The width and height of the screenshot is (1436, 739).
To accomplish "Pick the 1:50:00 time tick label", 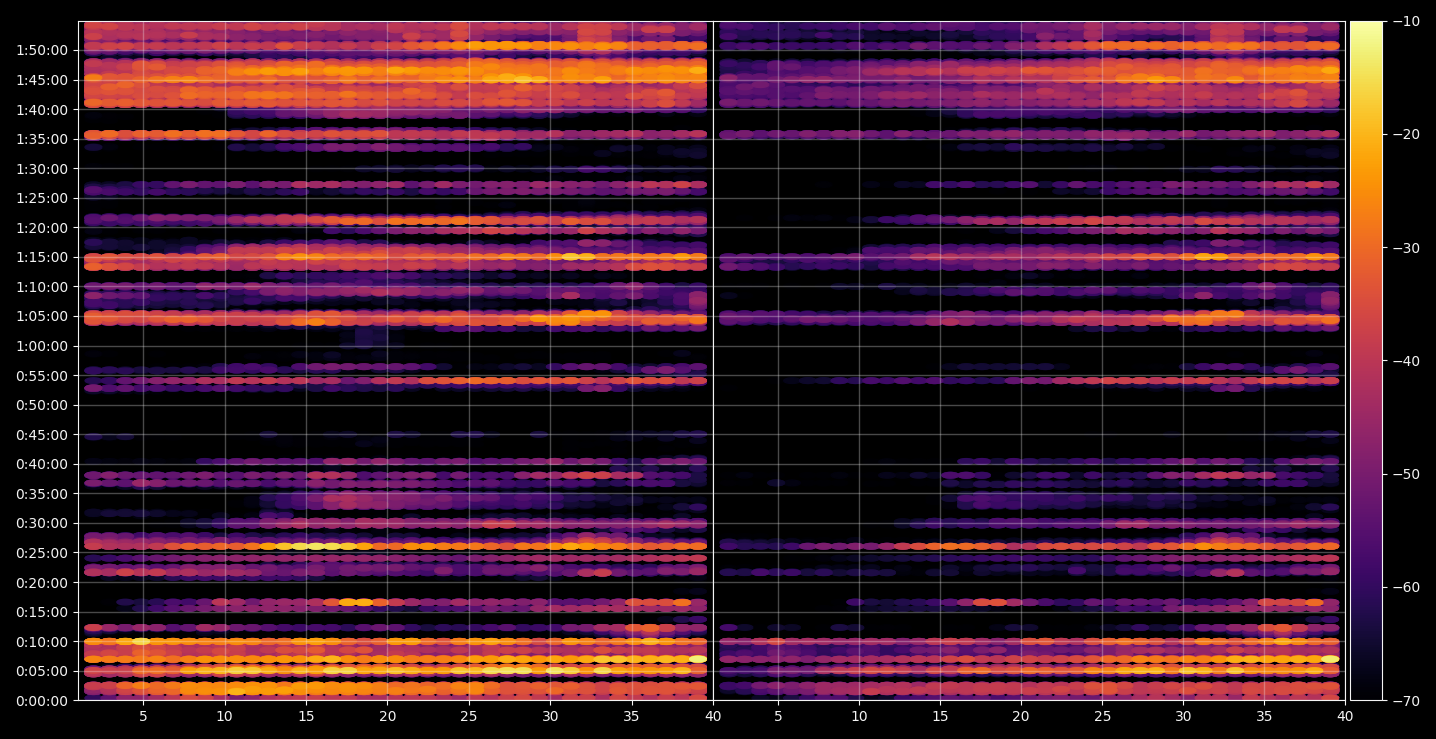I will coord(42,51).
